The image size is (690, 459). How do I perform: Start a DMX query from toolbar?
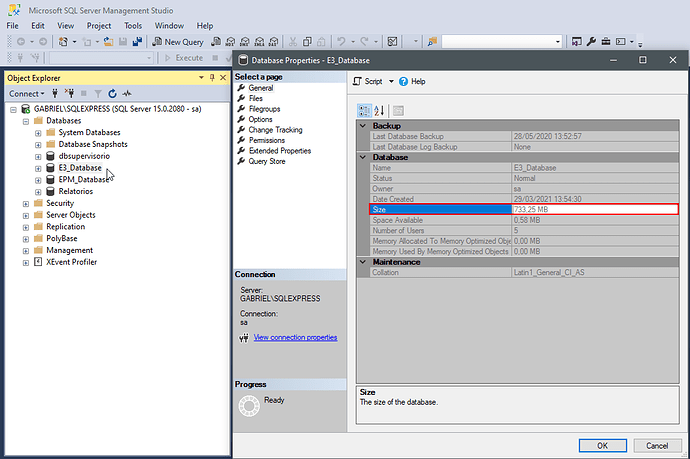click(x=245, y=42)
